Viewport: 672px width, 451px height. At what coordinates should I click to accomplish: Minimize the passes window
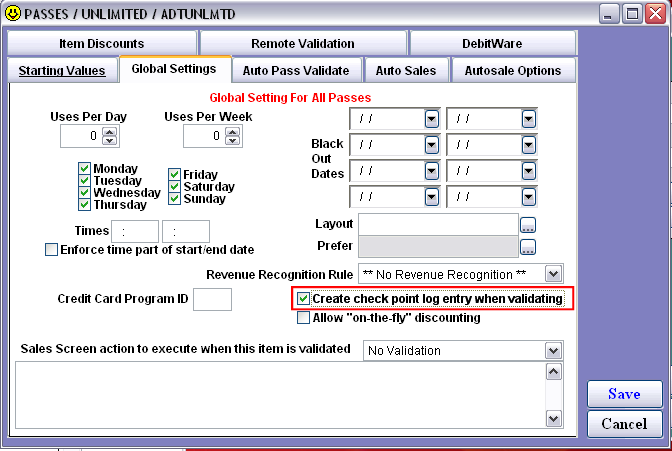[608, 14]
